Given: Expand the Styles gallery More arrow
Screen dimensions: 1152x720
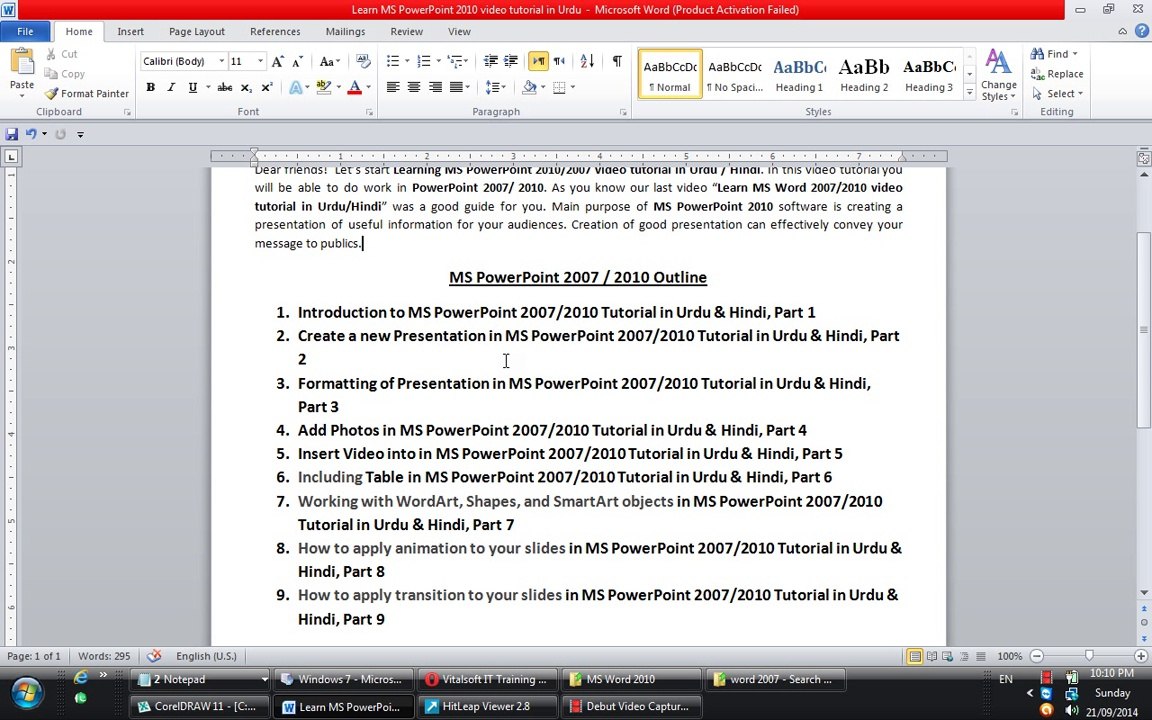Looking at the screenshot, I should [x=969, y=93].
